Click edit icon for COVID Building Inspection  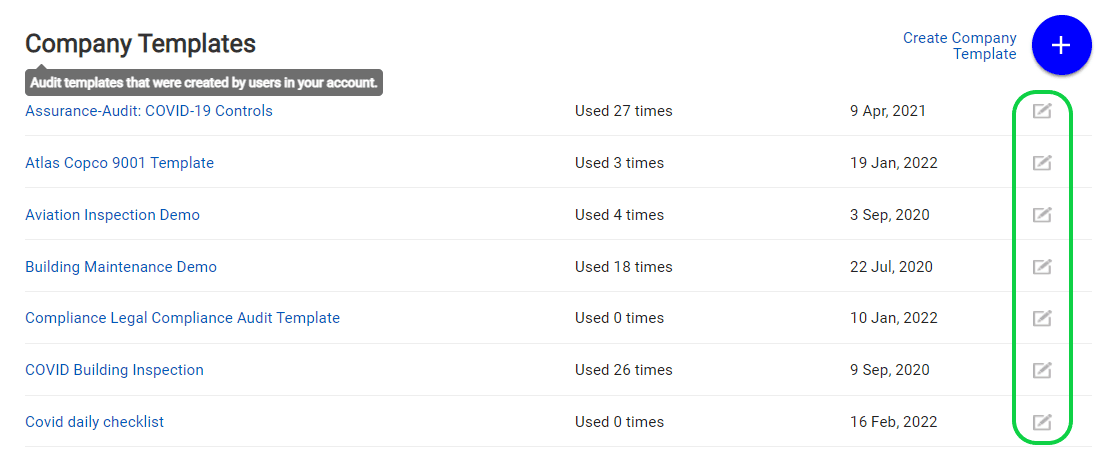tap(1042, 370)
